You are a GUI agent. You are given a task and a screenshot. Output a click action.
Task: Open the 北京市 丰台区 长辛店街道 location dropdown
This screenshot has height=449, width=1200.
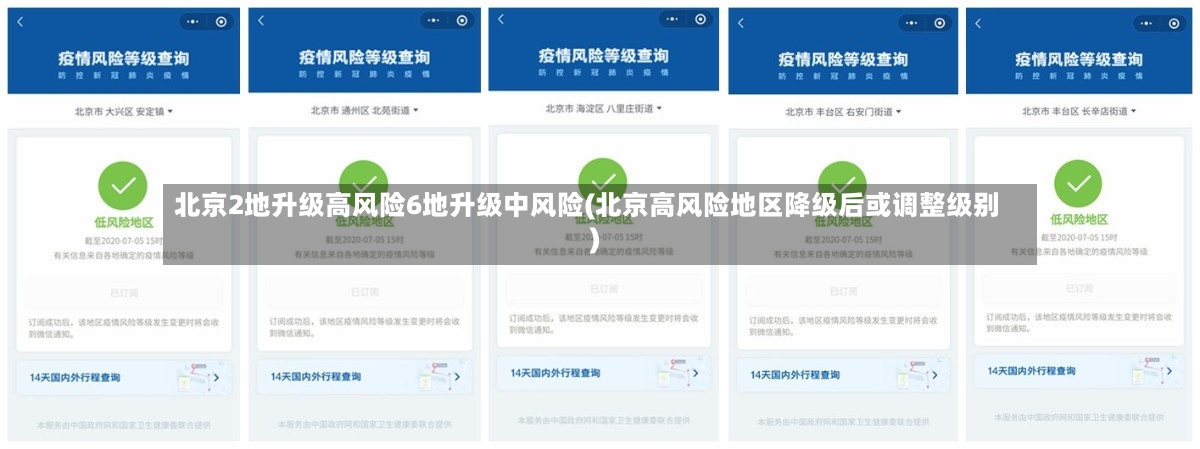coord(1079,111)
